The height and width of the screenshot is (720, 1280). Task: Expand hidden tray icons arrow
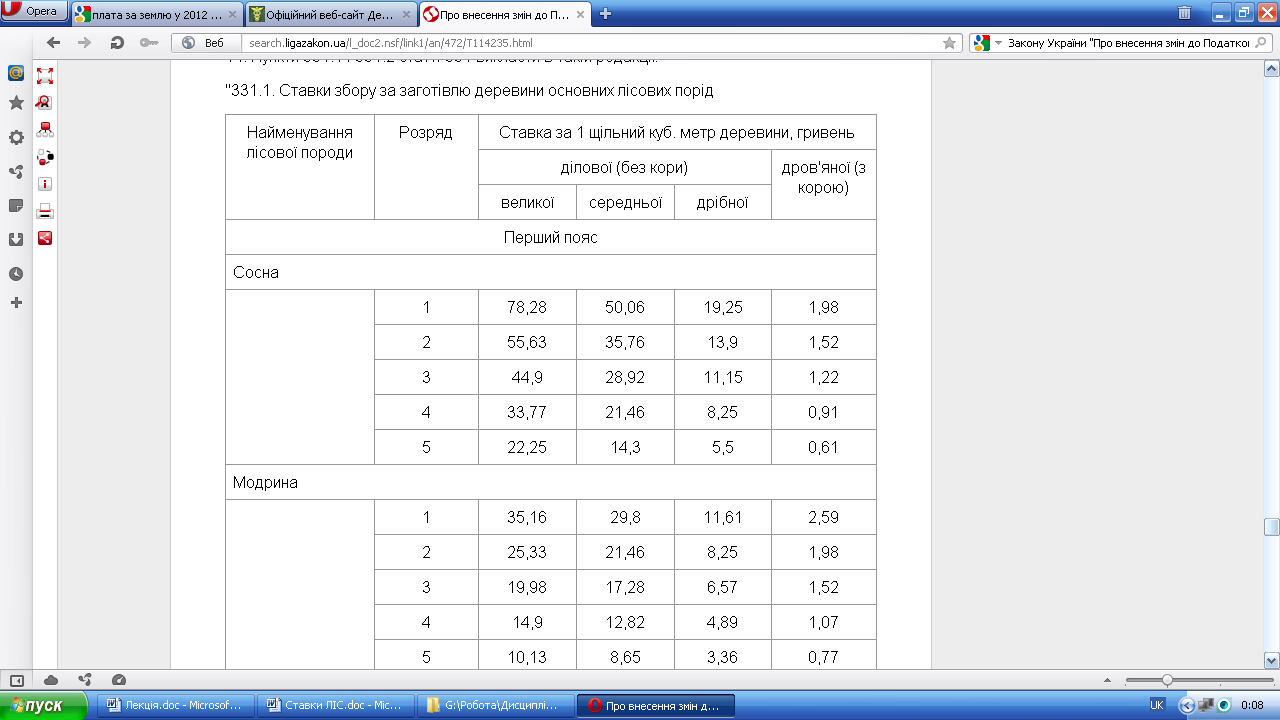(x=1186, y=705)
